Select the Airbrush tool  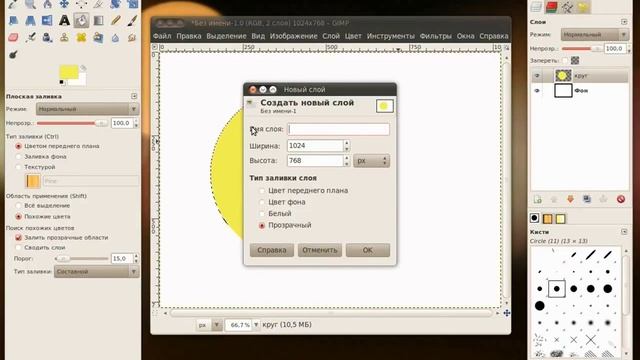click(30, 38)
